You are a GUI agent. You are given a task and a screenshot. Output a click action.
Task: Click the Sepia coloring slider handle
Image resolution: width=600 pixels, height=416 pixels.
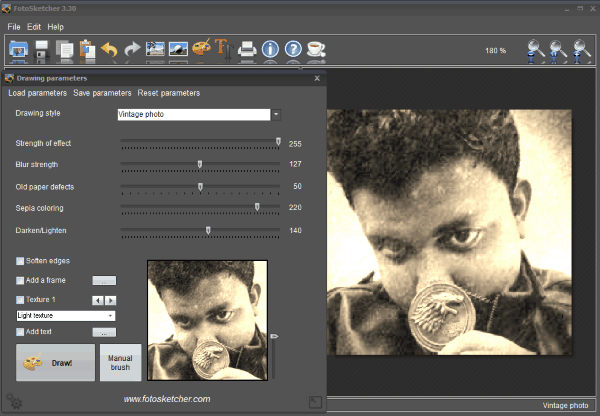click(x=257, y=207)
